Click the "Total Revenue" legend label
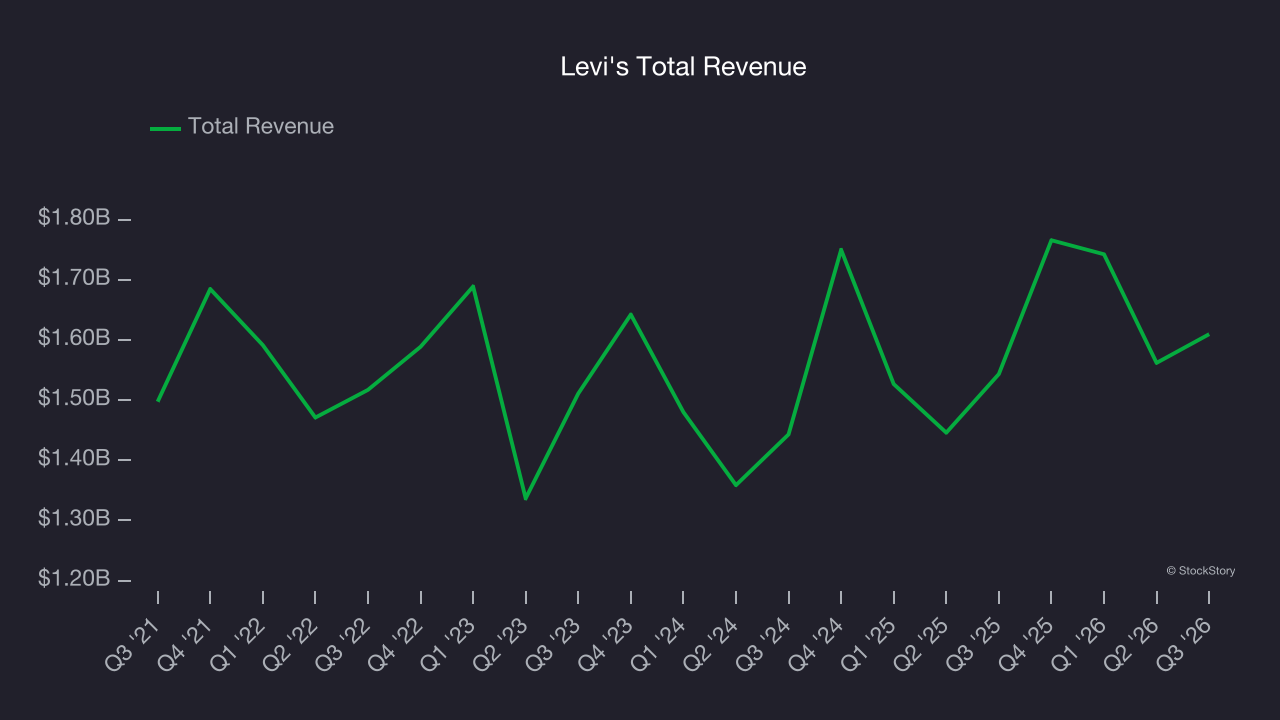Screen dimensions: 1280x720 click(261, 127)
